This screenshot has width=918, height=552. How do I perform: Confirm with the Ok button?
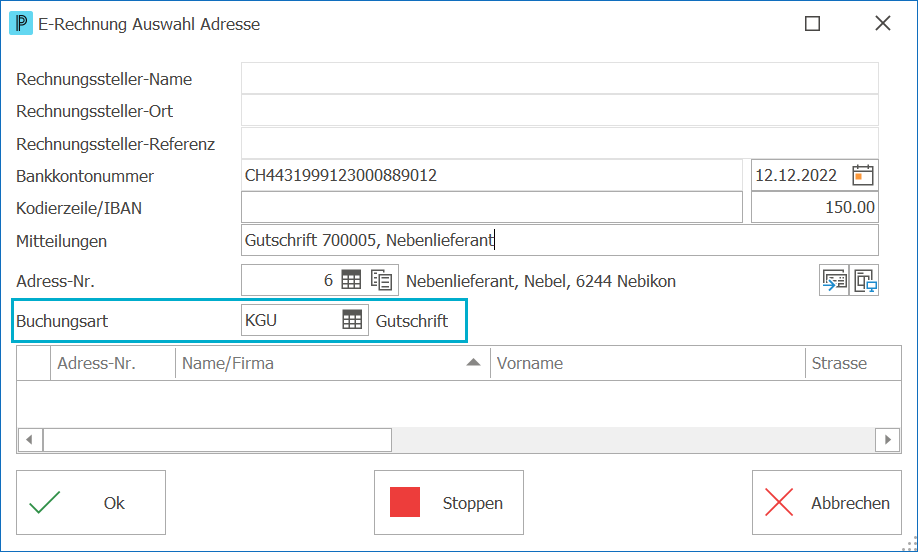coord(91,502)
